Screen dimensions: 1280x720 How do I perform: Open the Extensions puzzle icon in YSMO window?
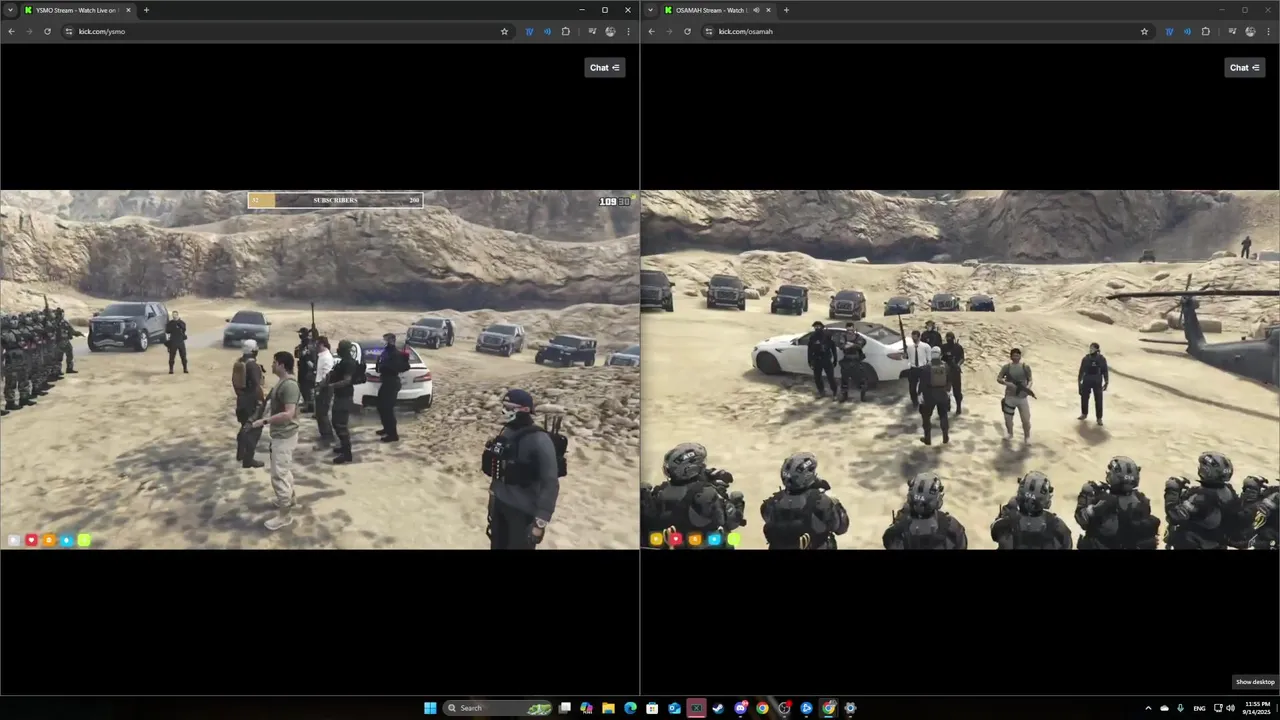coord(566,31)
